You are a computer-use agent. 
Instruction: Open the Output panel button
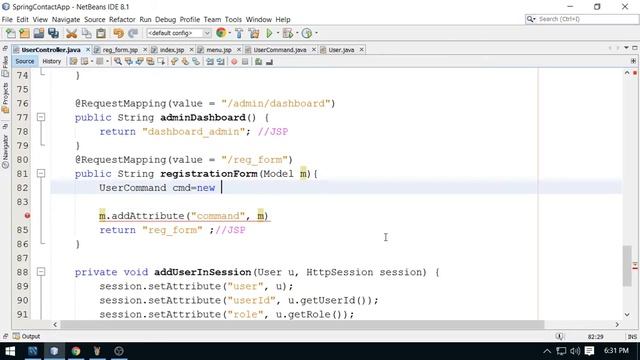27,336
